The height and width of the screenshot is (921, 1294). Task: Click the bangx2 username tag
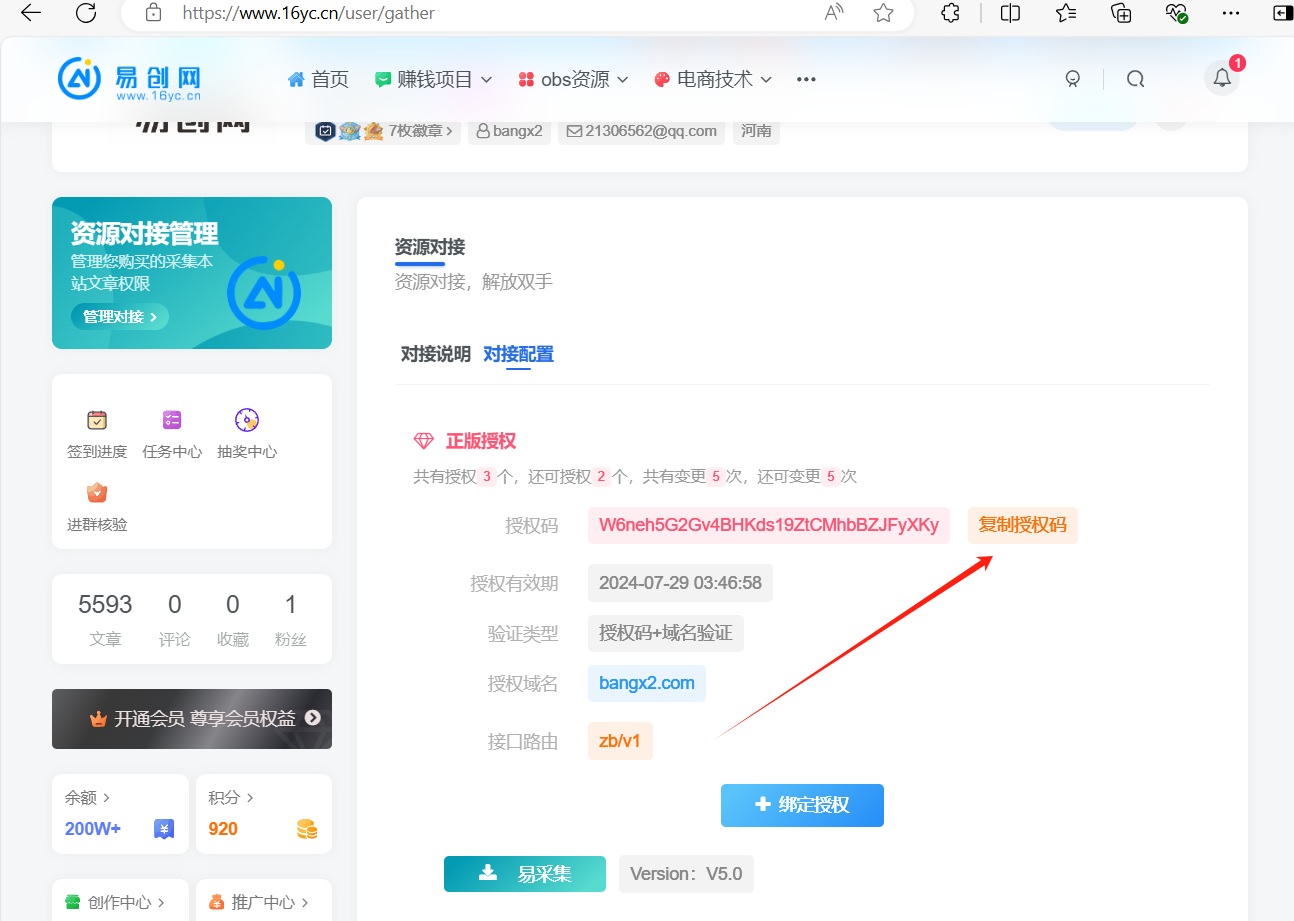tap(509, 131)
